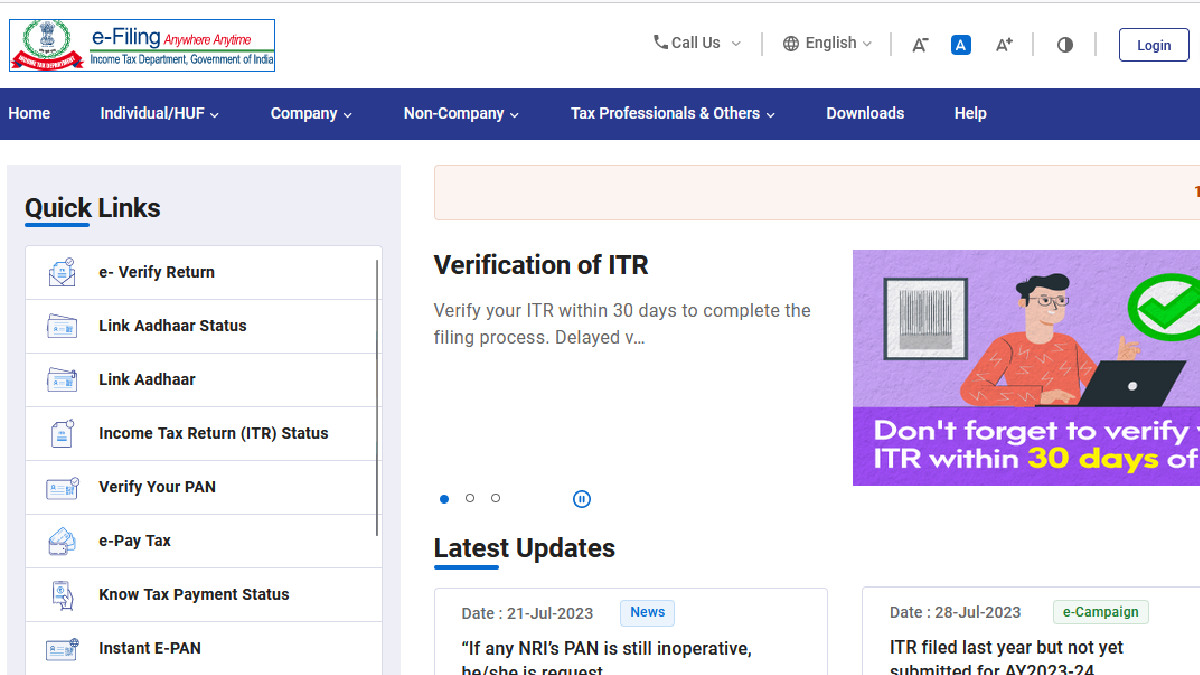The width and height of the screenshot is (1200, 675).
Task: Click the e-Filing Income Tax Department logo
Action: coord(140,44)
